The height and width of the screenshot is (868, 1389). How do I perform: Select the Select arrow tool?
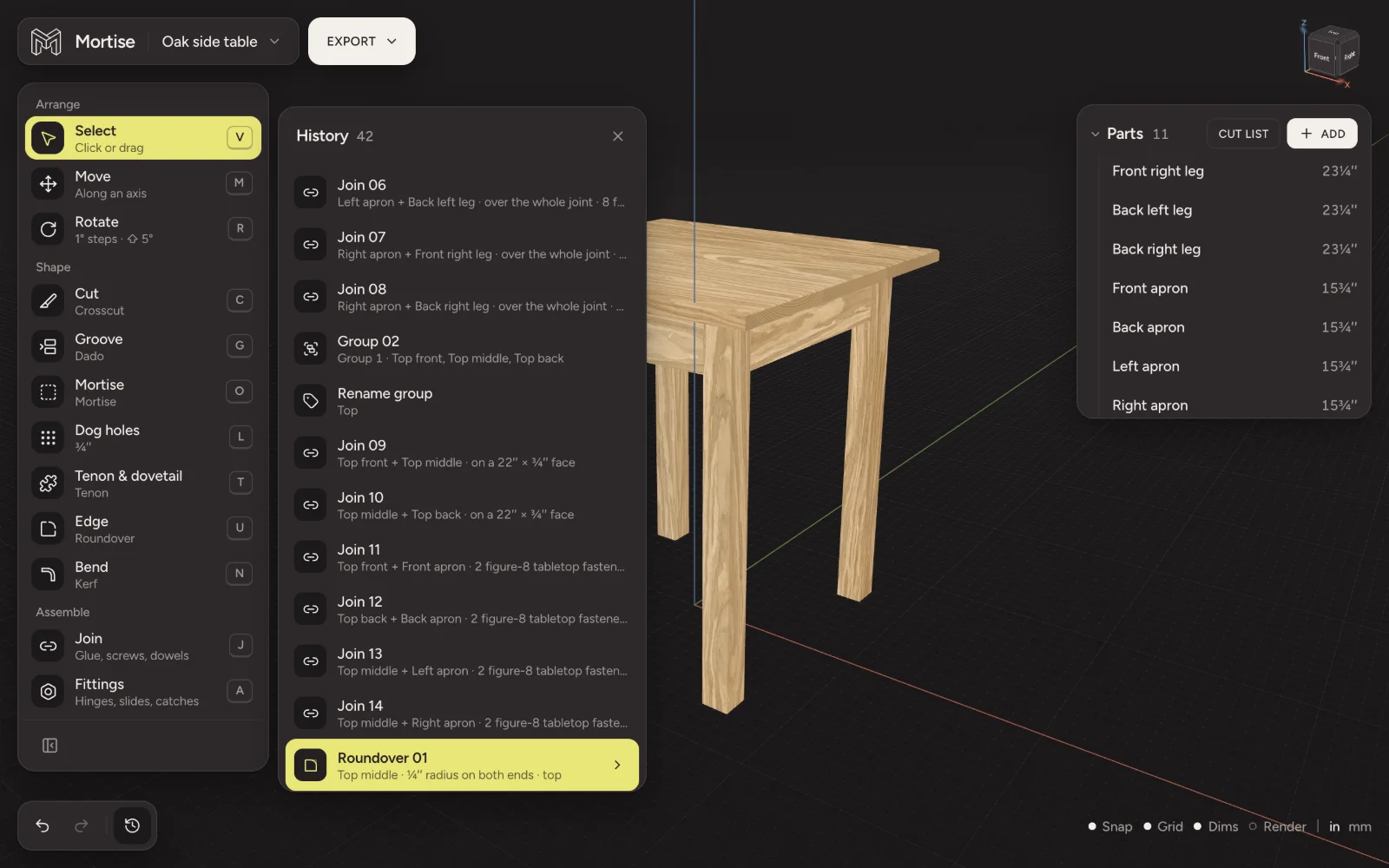pyautogui.click(x=143, y=138)
